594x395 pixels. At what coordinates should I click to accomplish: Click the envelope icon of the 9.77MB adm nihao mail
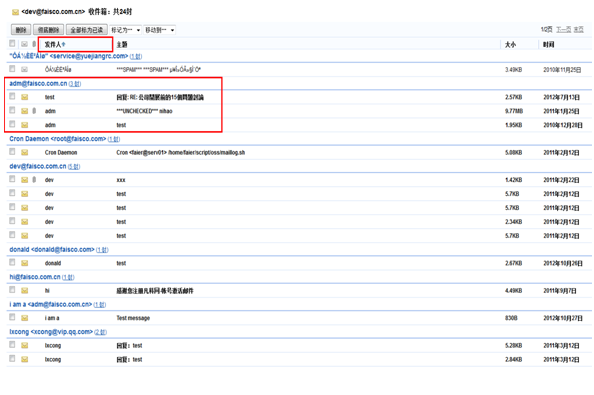point(25,111)
